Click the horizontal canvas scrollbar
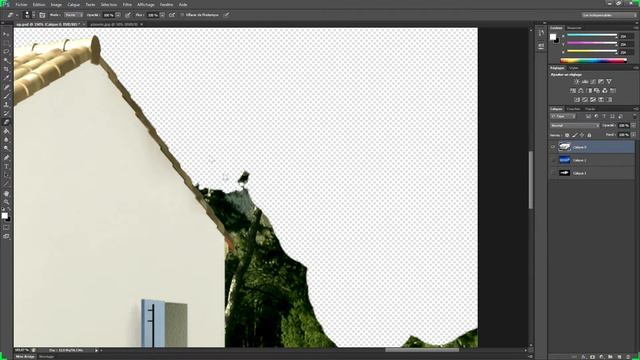Image resolution: width=640 pixels, height=360 pixels. (x=422, y=350)
